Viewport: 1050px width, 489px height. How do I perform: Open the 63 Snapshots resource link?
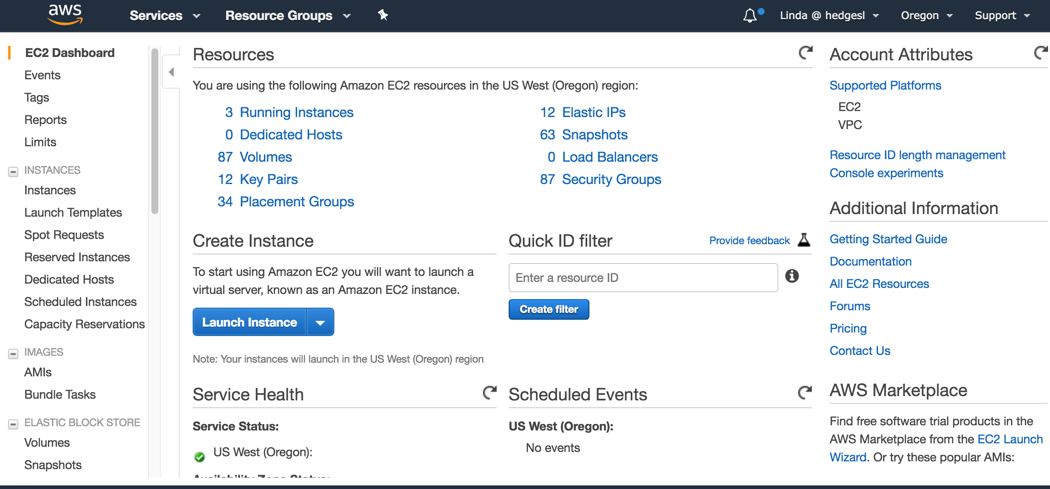click(584, 135)
